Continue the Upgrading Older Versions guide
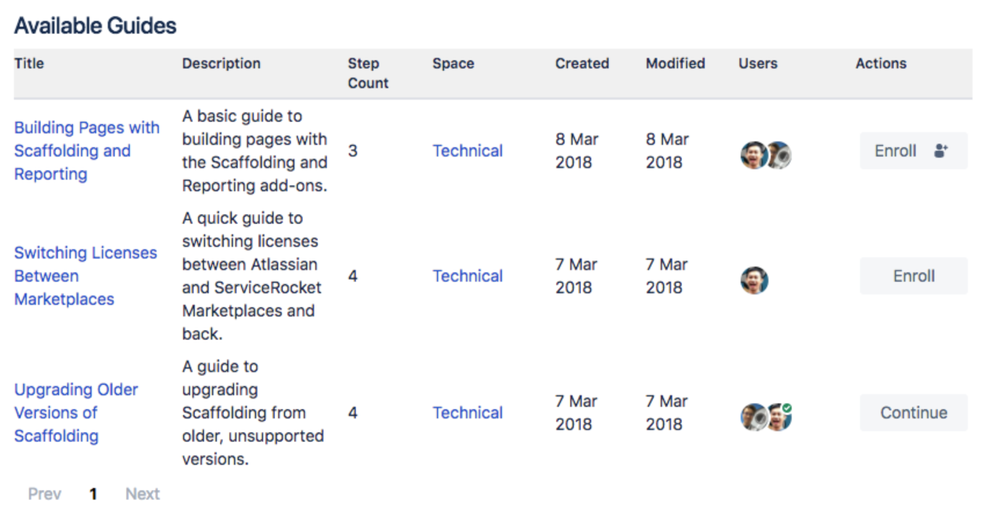The image size is (998, 517). [913, 413]
